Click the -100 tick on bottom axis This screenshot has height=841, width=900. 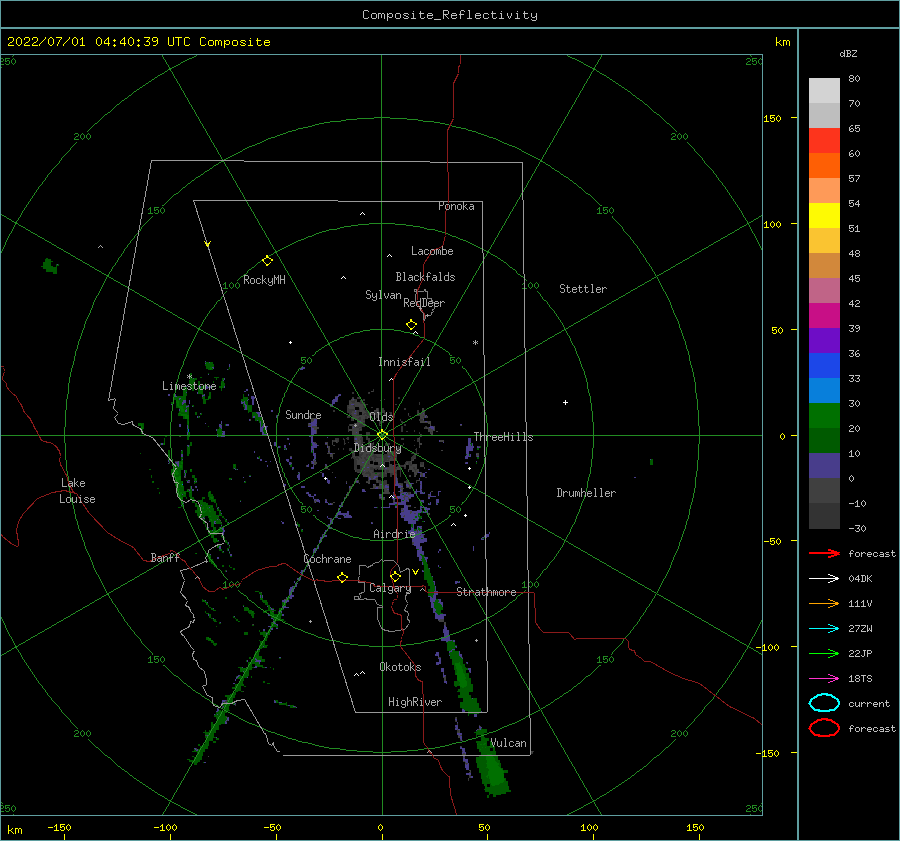[x=165, y=827]
